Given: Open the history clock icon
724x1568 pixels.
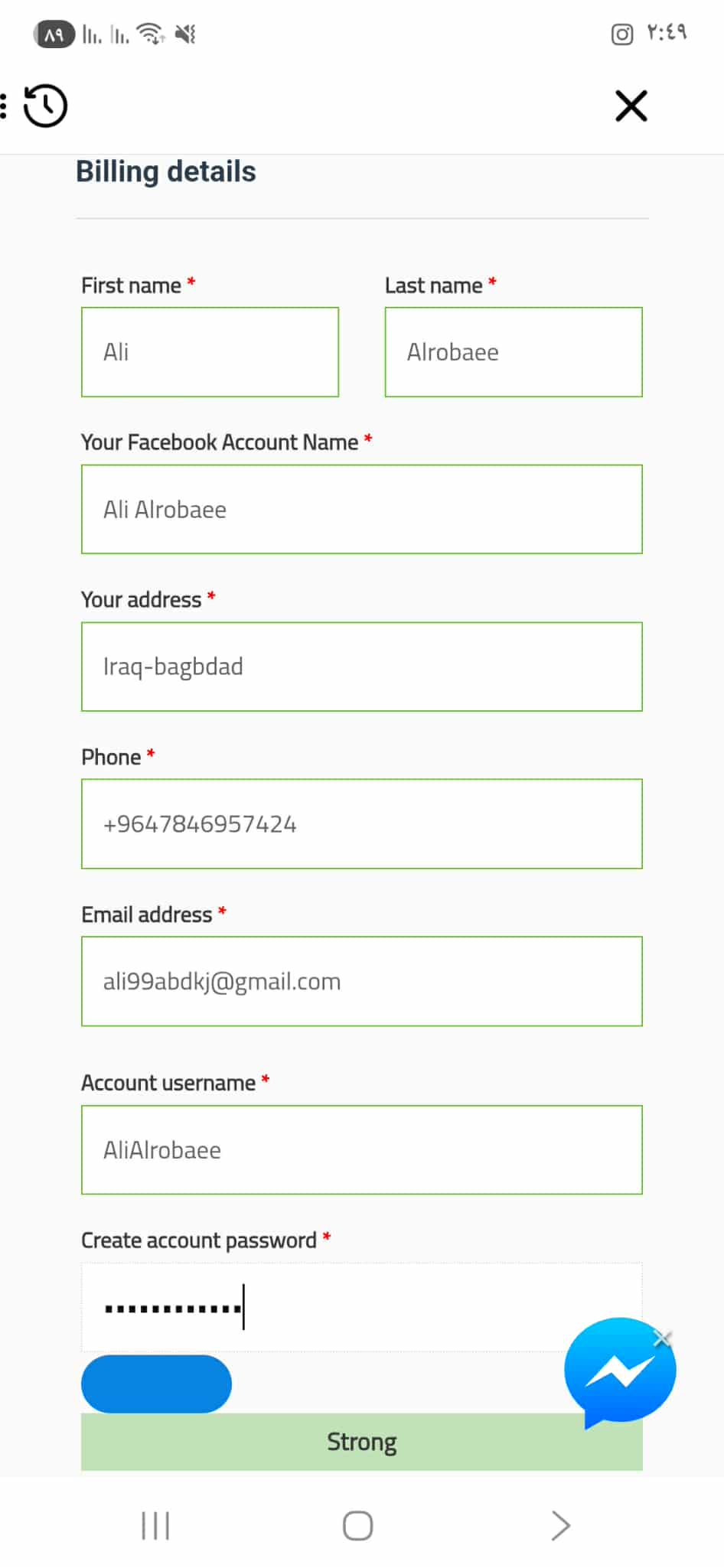Looking at the screenshot, I should coord(45,106).
